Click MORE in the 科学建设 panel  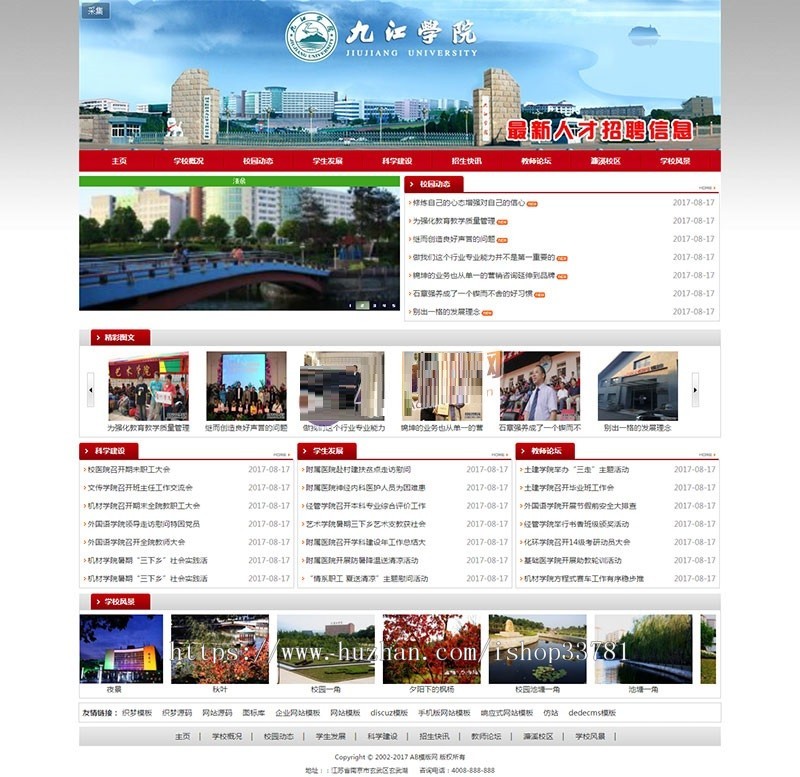[281, 455]
